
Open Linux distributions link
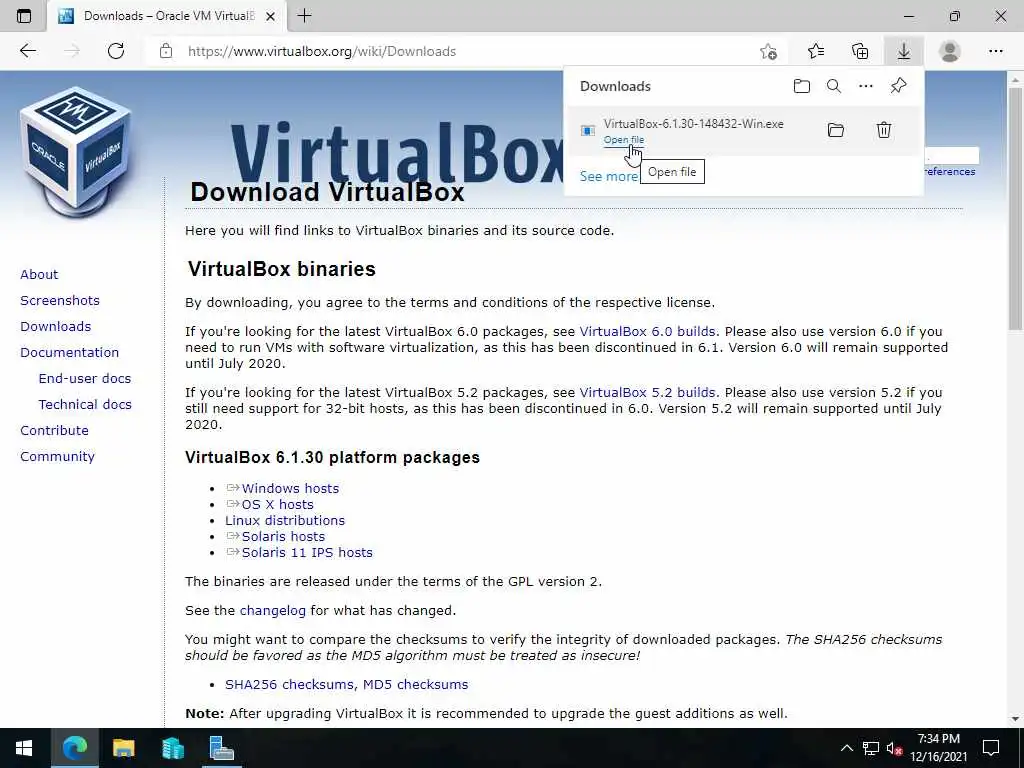(x=285, y=520)
